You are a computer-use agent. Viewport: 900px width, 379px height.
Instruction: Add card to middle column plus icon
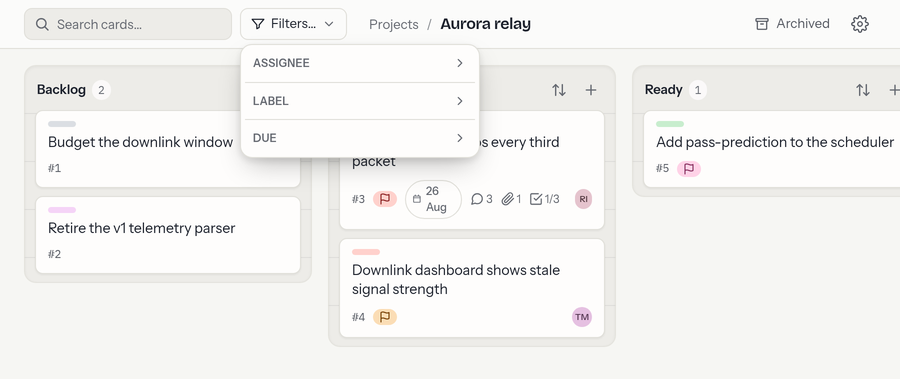[x=591, y=90]
